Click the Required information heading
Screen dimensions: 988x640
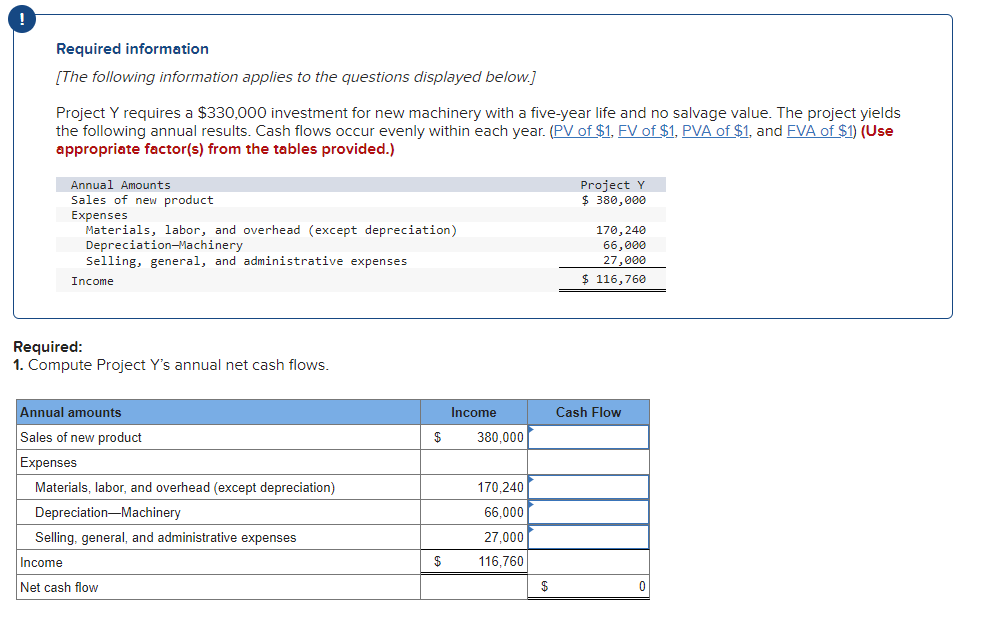click(x=132, y=49)
